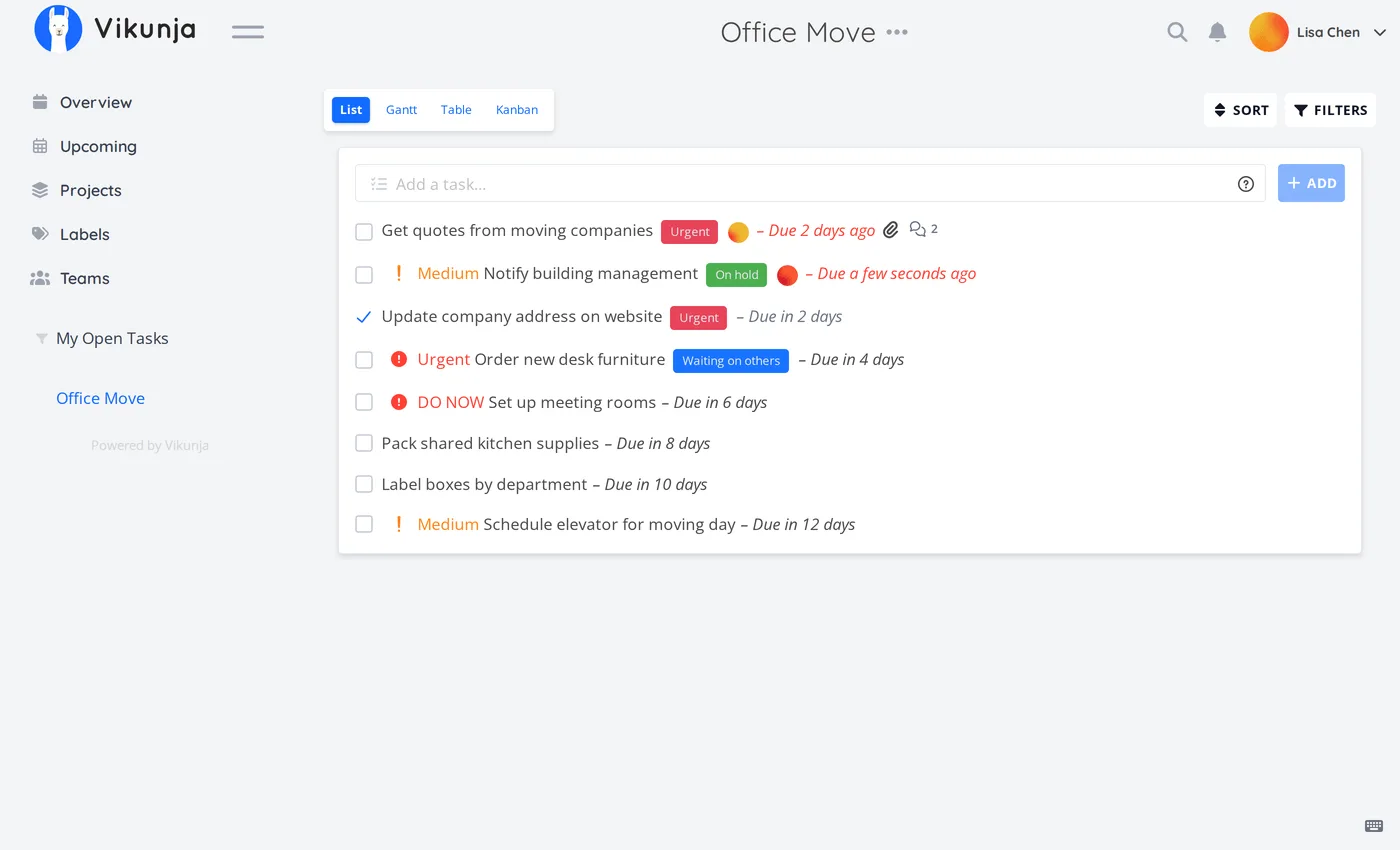This screenshot has width=1400, height=850.
Task: Check off Notify building management
Action: (x=364, y=275)
